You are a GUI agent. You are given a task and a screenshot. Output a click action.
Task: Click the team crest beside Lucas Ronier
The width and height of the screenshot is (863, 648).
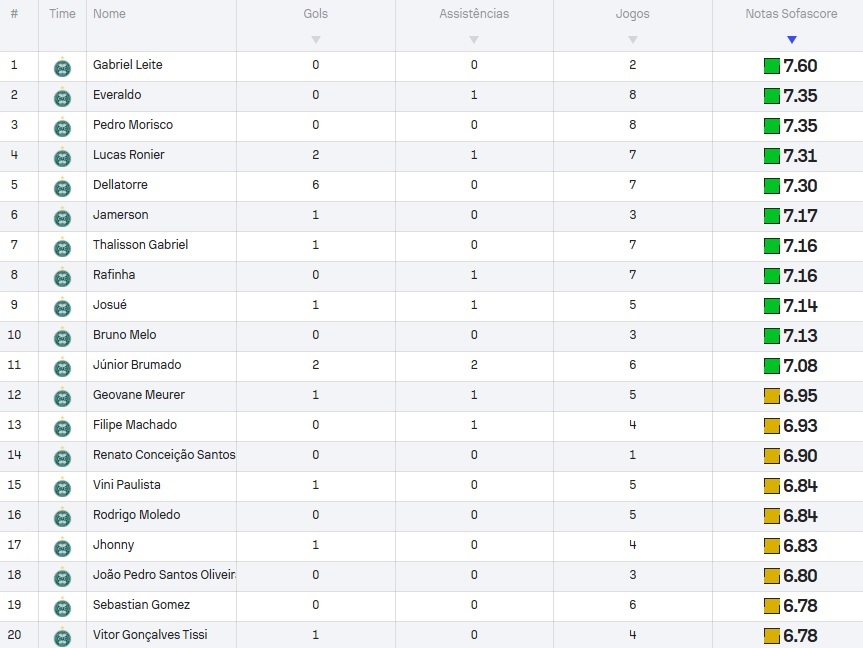pos(62,157)
